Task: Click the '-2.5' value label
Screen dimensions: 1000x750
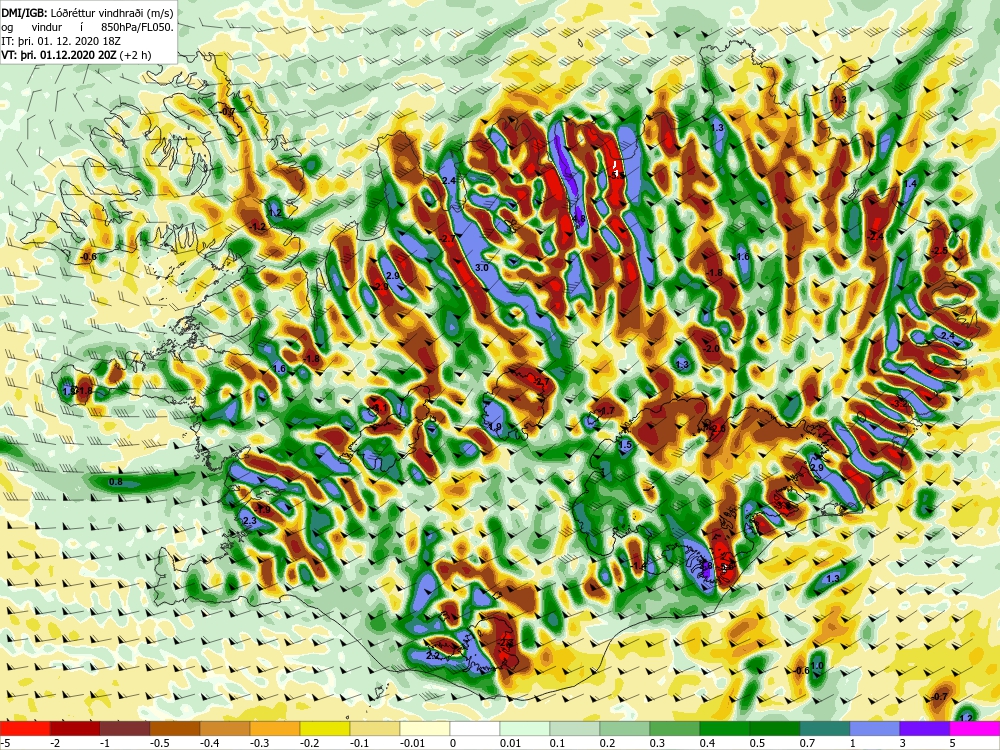Action: coord(940,251)
